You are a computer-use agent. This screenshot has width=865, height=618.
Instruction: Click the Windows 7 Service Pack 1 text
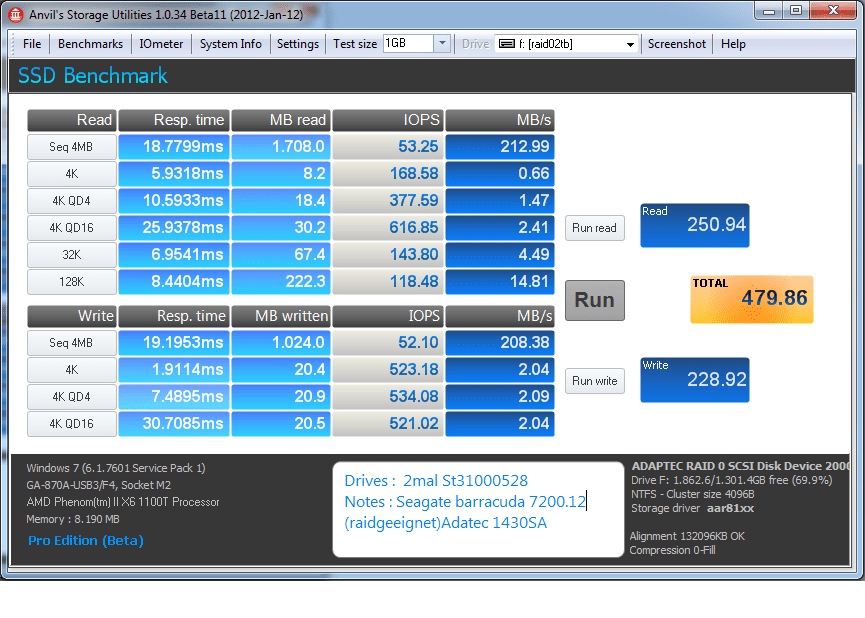tap(116, 468)
